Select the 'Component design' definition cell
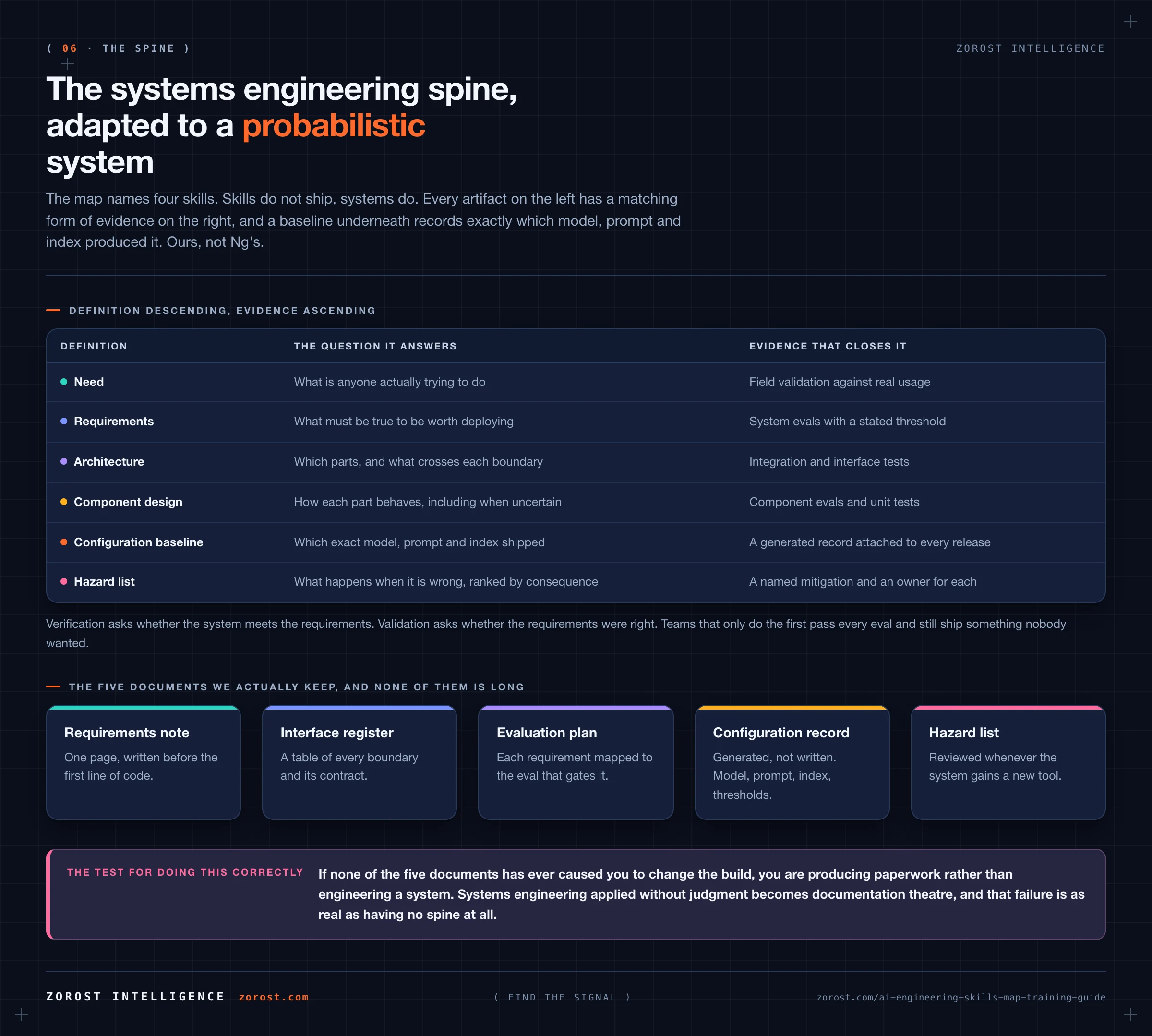 [x=128, y=502]
